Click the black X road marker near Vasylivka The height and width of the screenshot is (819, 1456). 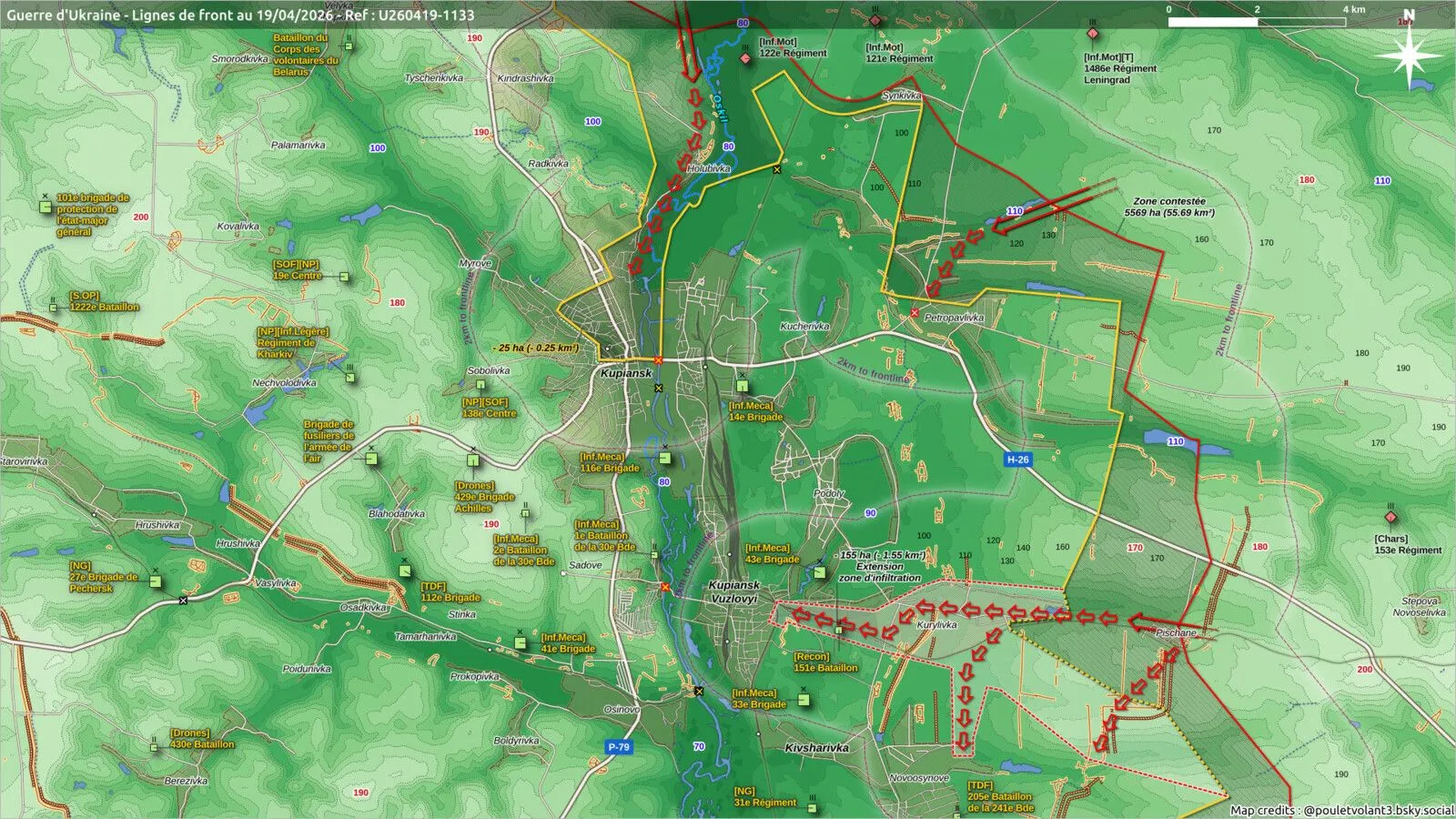183,601
